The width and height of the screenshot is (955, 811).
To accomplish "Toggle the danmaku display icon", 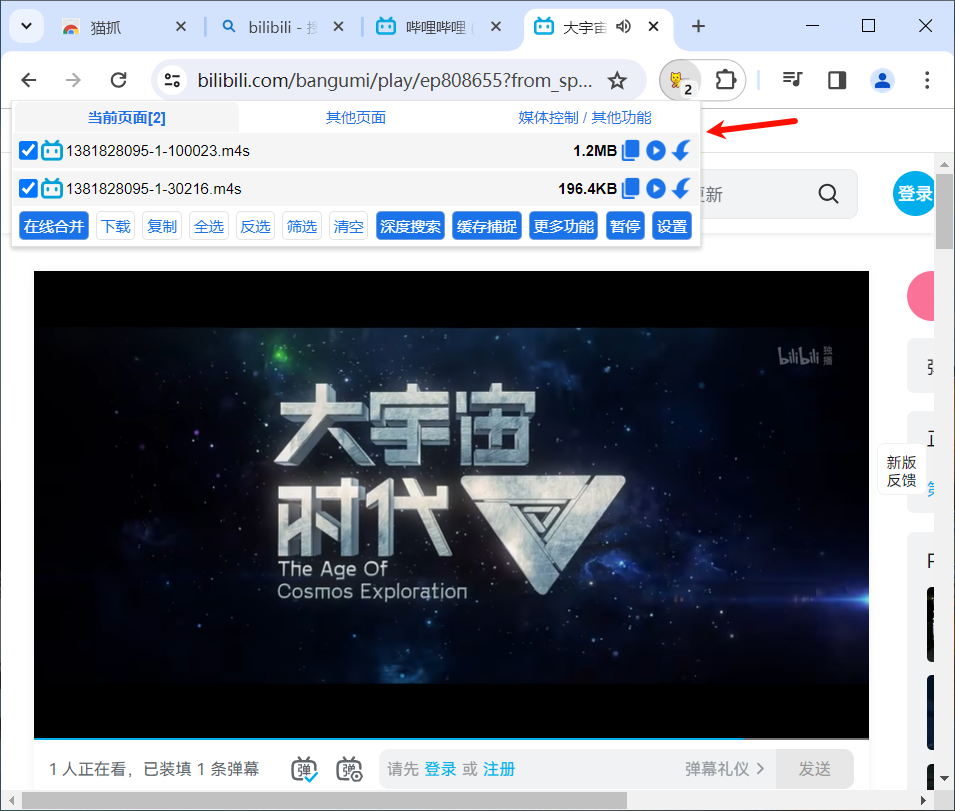I will tap(305, 769).
